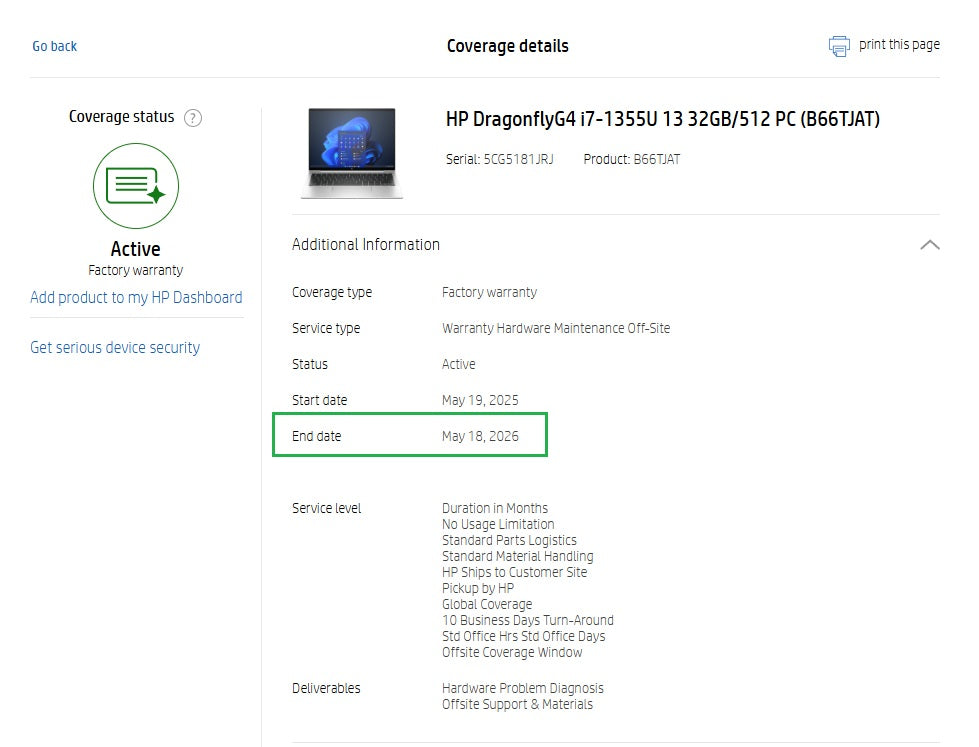The height and width of the screenshot is (747, 979).
Task: Click Go back to return to search
Action: 54,46
